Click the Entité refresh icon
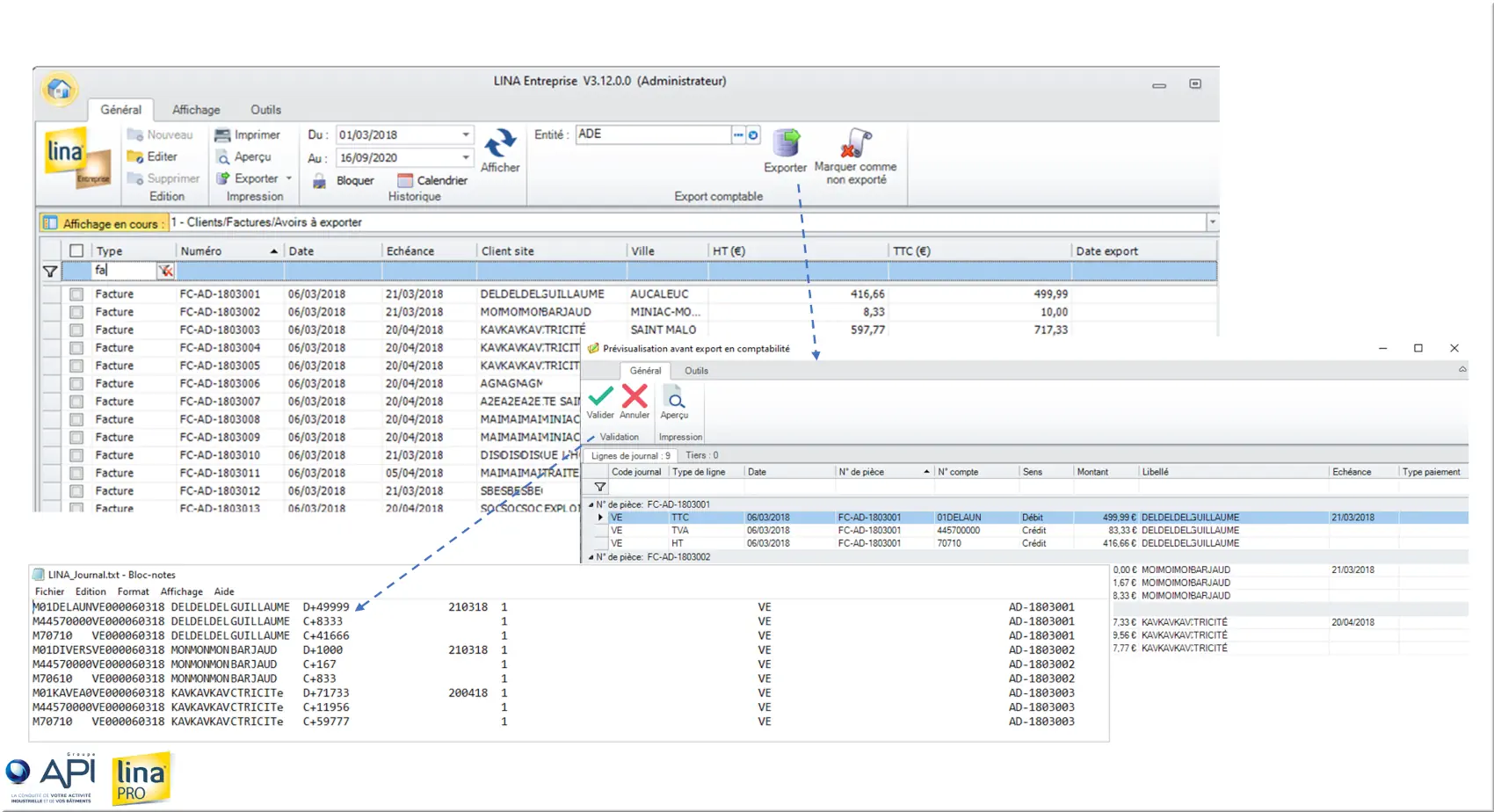The image size is (1494, 812). coord(753,134)
